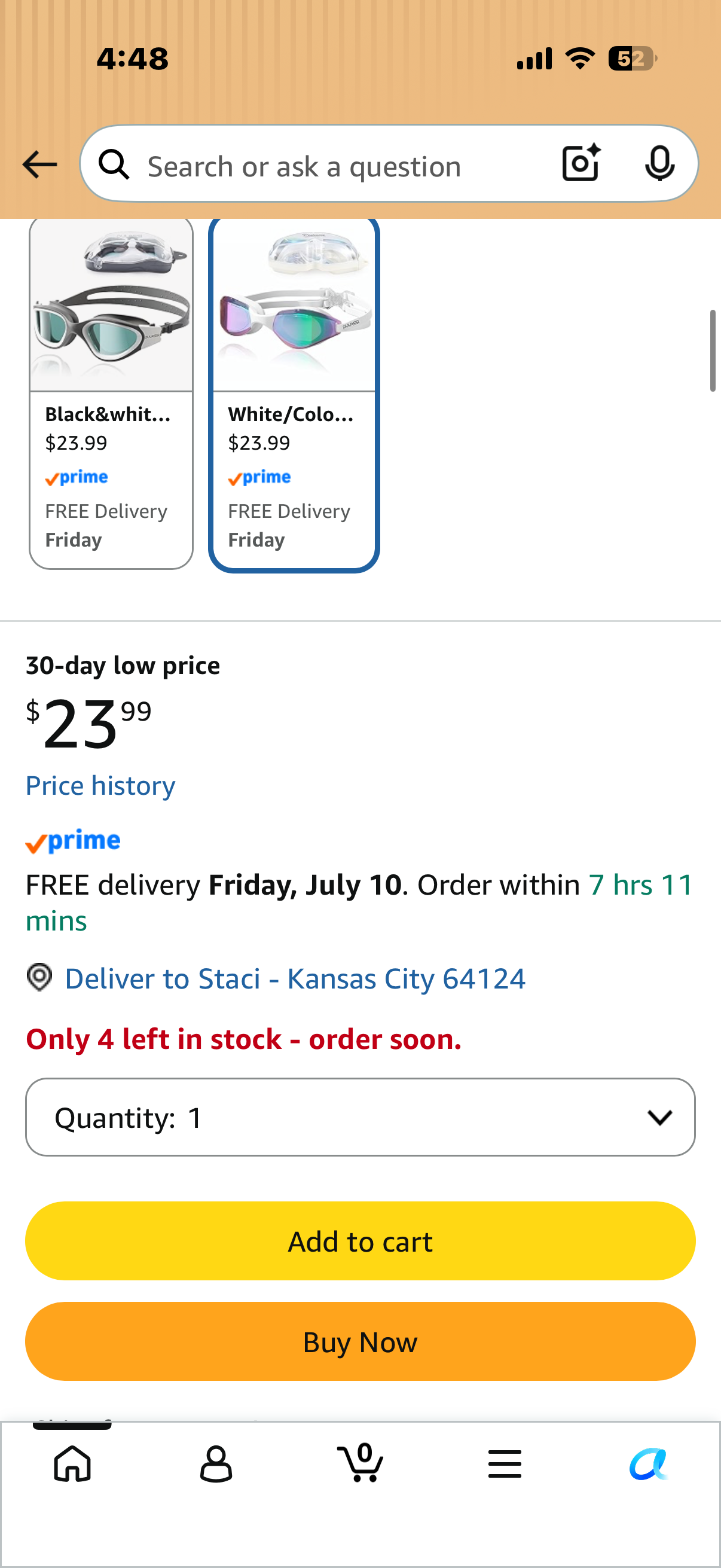This screenshot has width=721, height=1568.
Task: Open the Price history link
Action: pyautogui.click(x=100, y=785)
